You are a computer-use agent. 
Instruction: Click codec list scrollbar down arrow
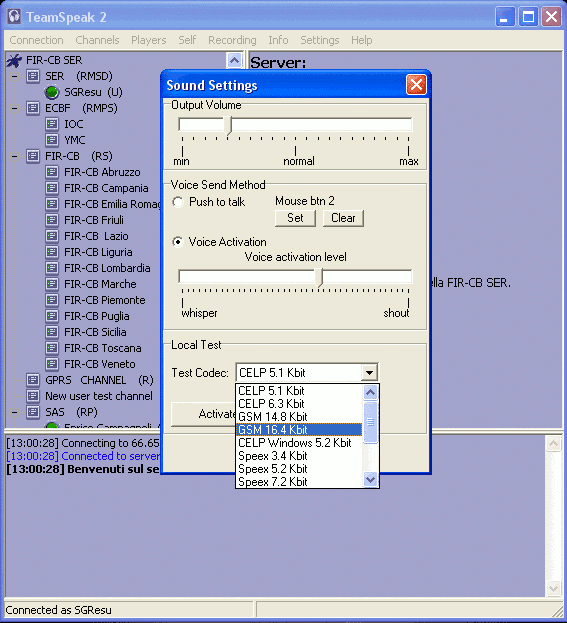[x=370, y=480]
